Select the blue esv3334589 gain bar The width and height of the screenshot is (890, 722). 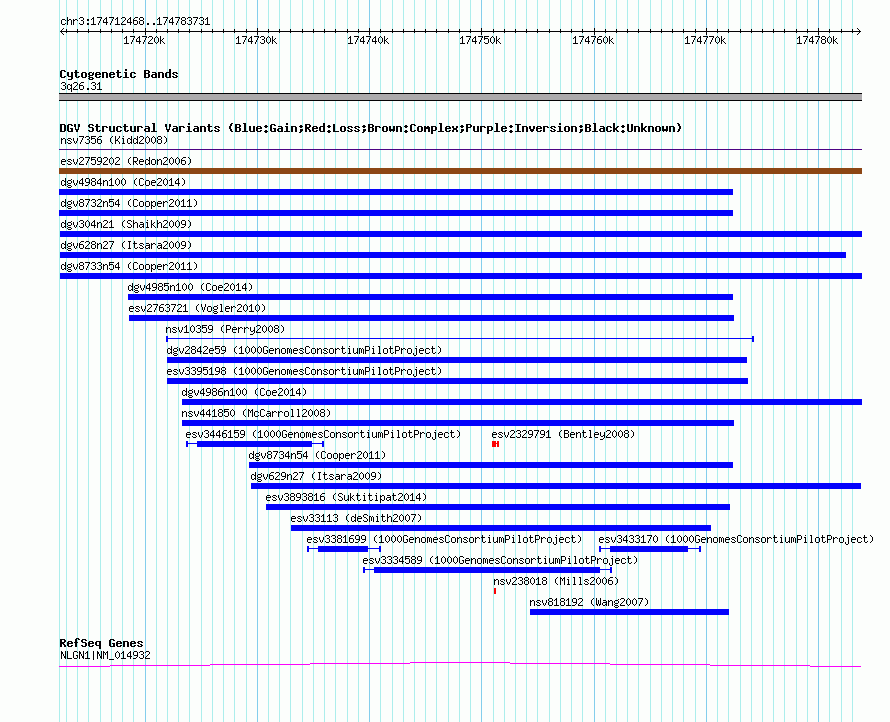click(x=487, y=570)
